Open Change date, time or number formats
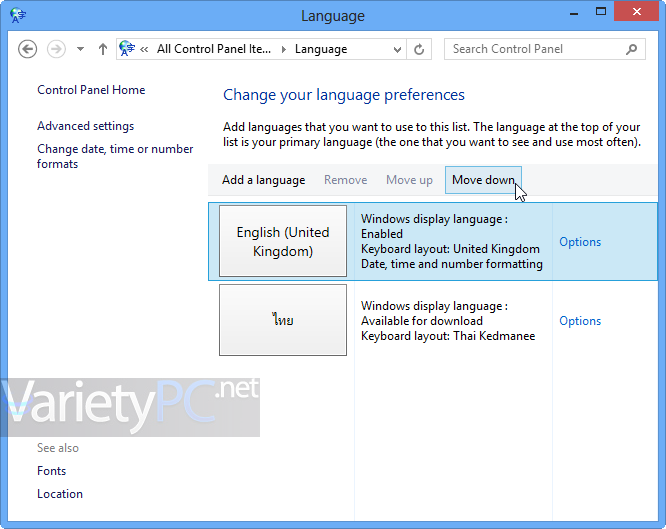 pyautogui.click(x=115, y=156)
